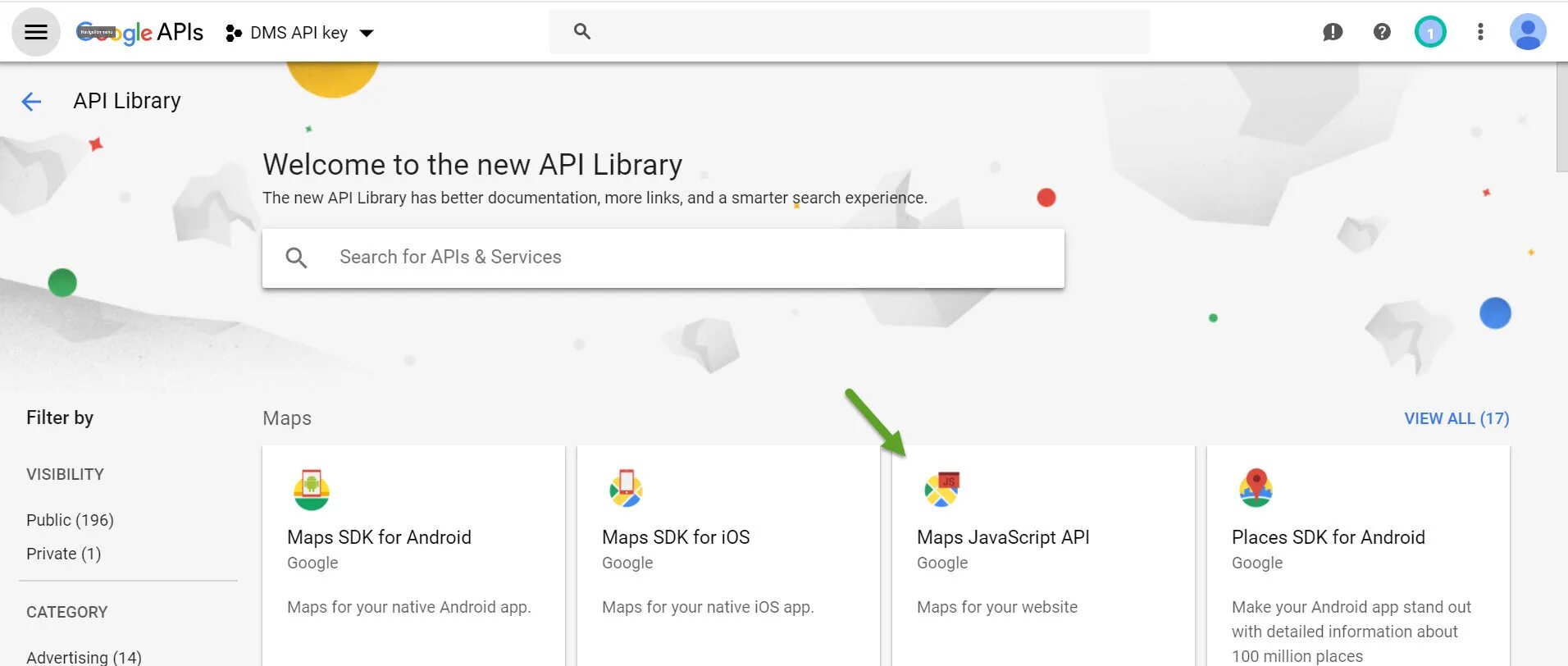This screenshot has width=1568, height=666.
Task: Open the user account avatar
Action: (x=1528, y=32)
